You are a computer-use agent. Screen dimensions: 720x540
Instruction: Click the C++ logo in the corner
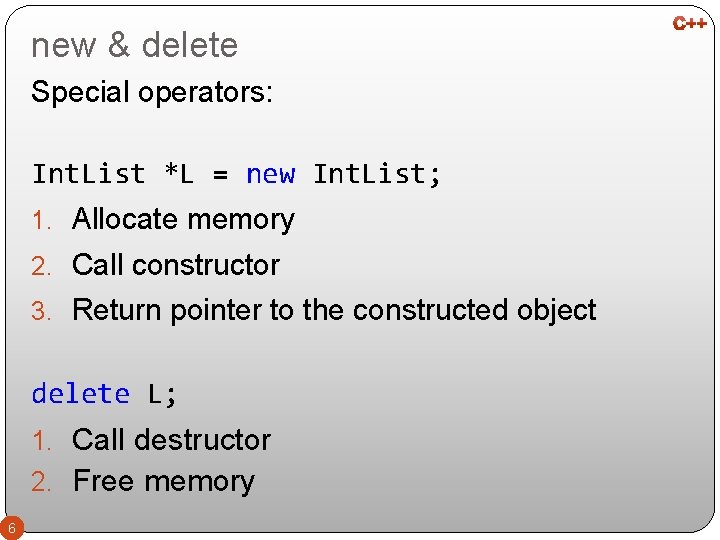[x=689, y=23]
